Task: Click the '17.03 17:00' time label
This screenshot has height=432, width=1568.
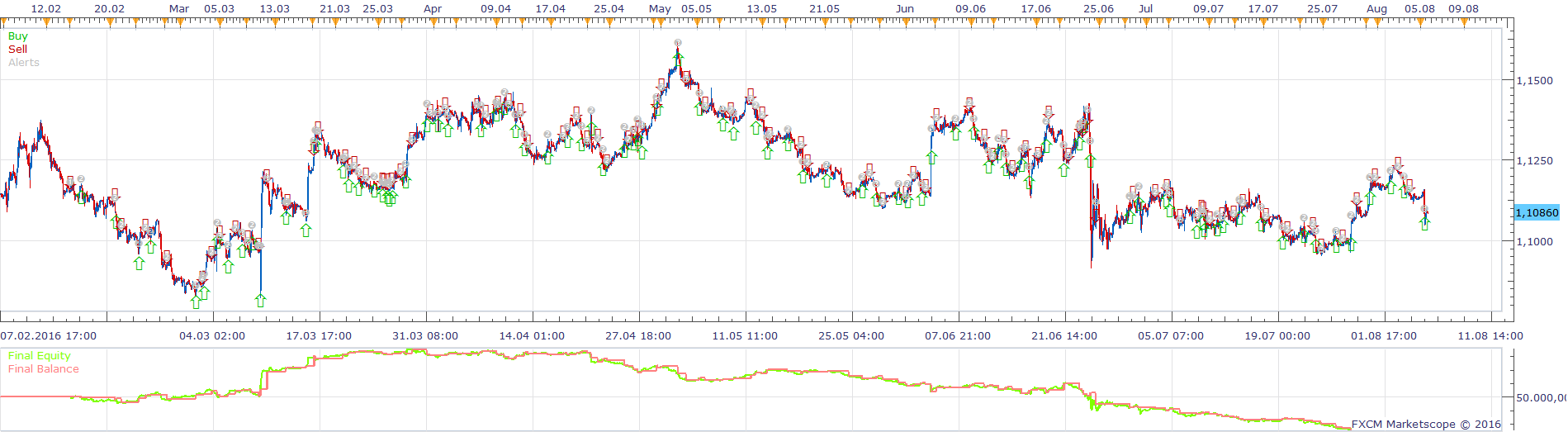Action: coord(319,335)
